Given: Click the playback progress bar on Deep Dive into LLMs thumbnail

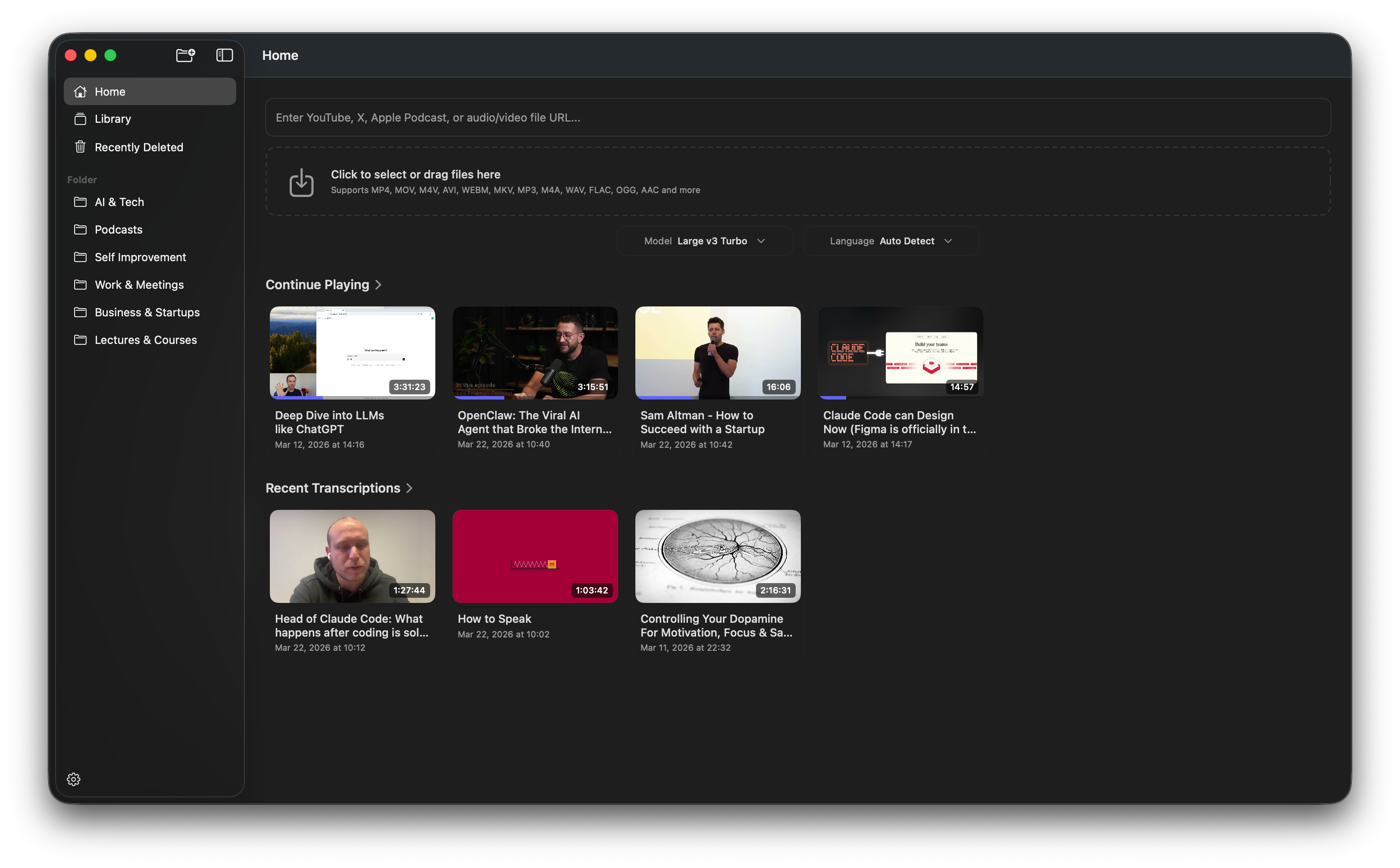Looking at the screenshot, I should coord(352,397).
